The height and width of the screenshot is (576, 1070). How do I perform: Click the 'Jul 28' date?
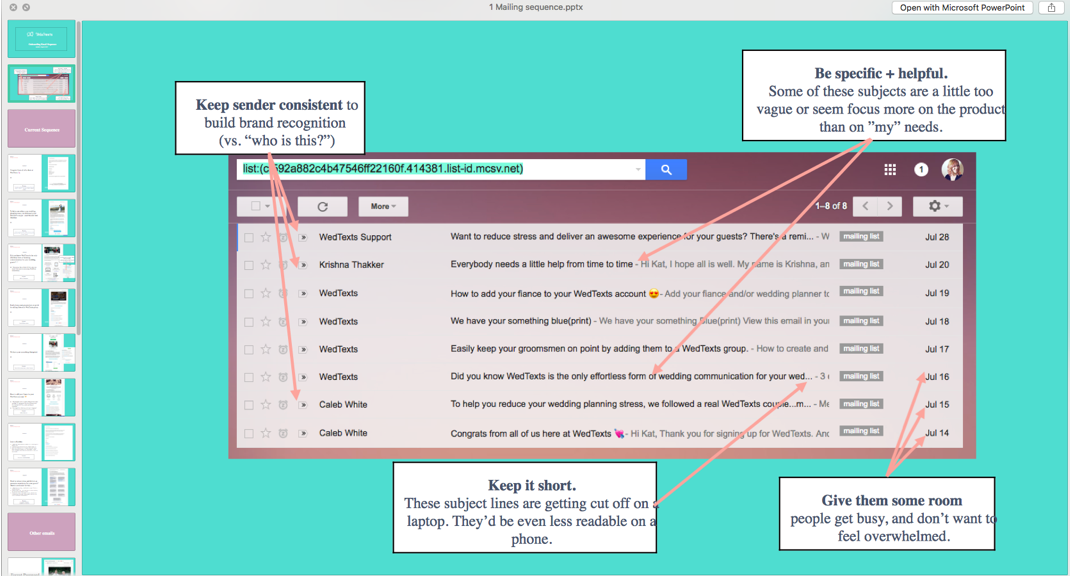pos(937,237)
